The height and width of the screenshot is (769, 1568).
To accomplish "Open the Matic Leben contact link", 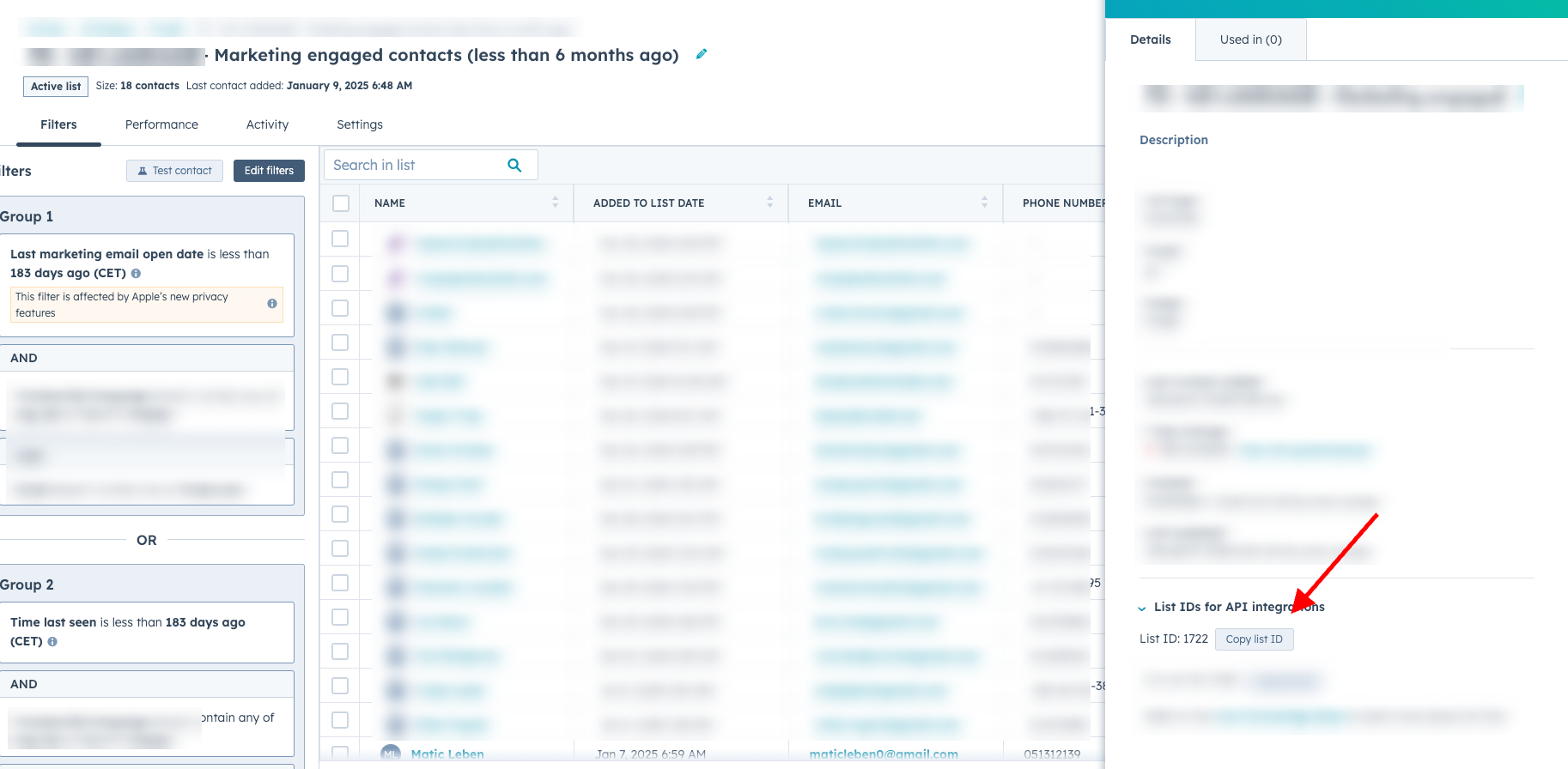I will pyautogui.click(x=447, y=754).
